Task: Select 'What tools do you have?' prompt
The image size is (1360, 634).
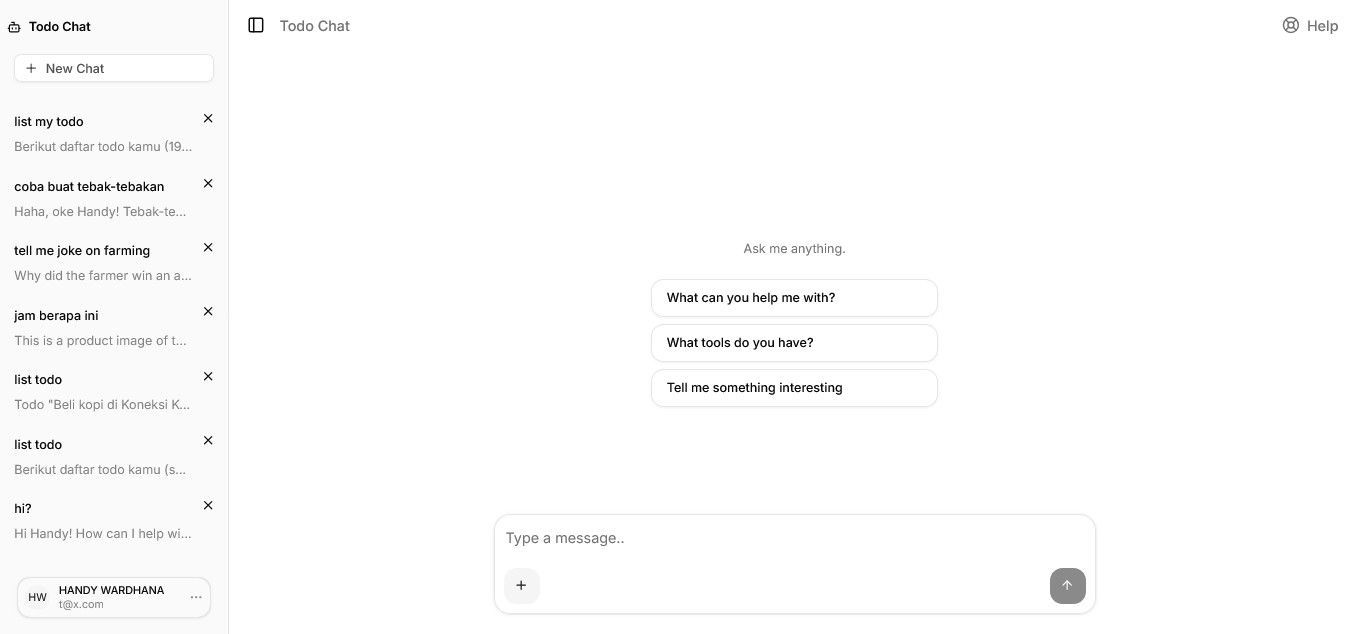Action: tap(794, 342)
